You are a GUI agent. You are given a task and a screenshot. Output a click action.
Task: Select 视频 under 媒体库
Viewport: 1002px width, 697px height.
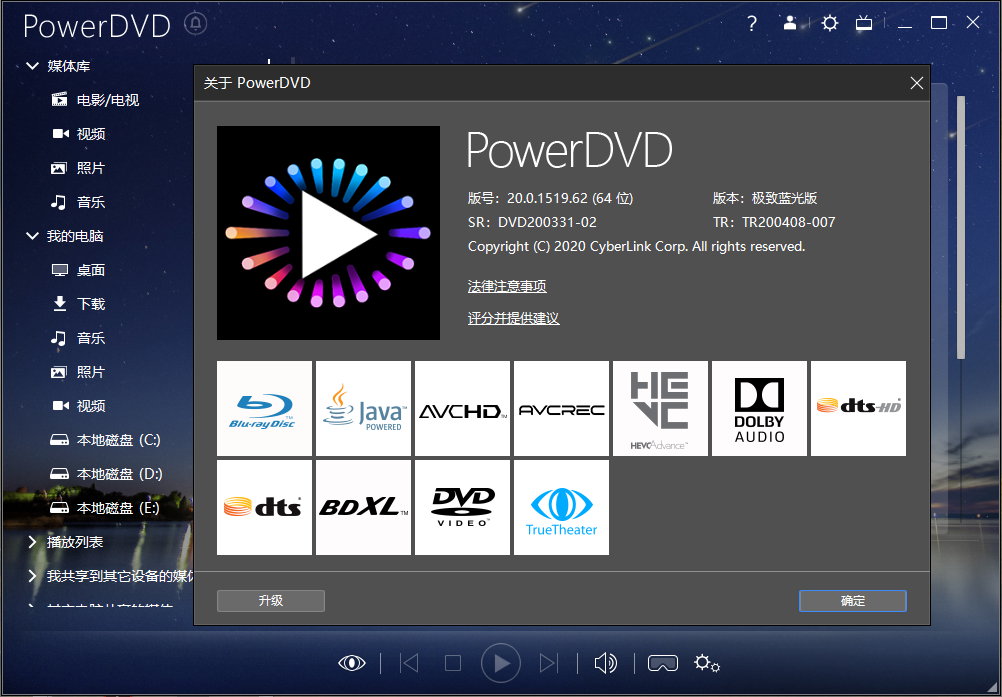pyautogui.click(x=78, y=134)
